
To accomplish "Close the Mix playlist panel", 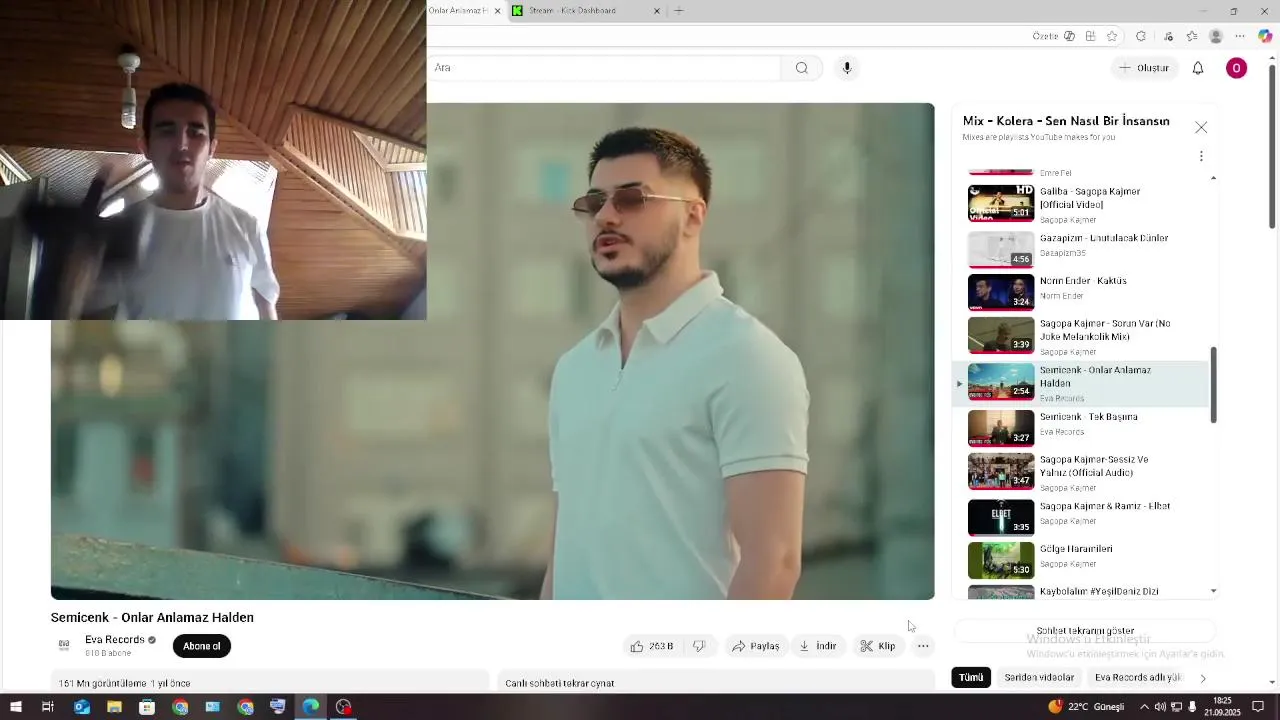I will click(1201, 127).
